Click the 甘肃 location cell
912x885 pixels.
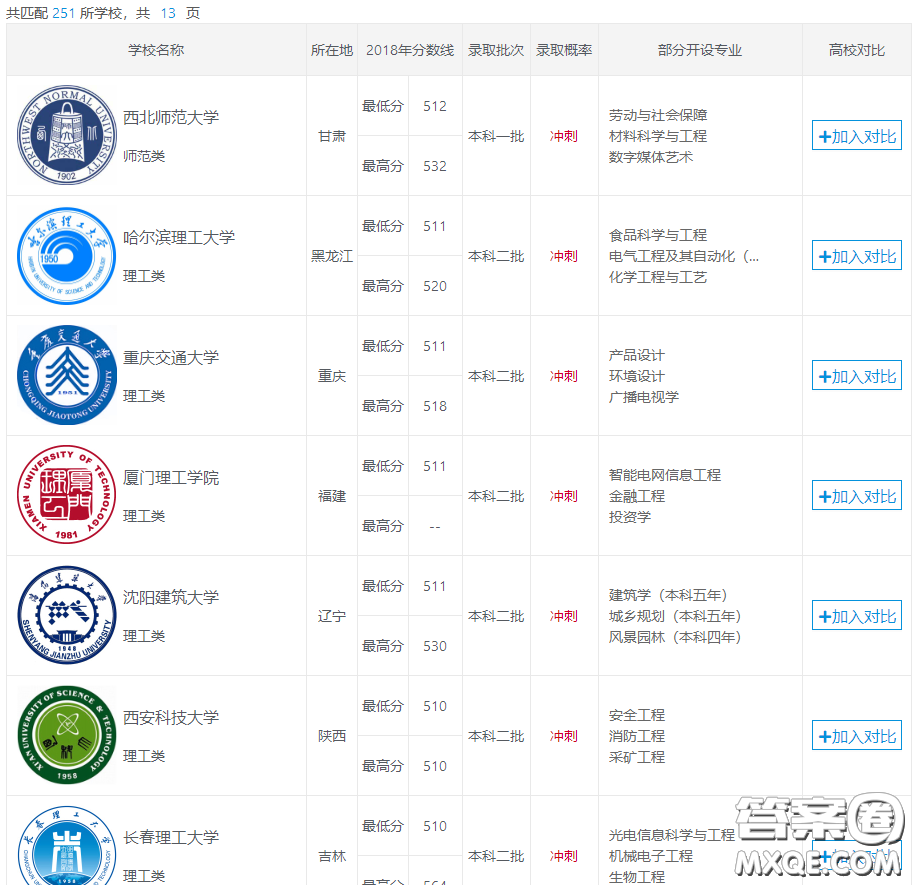tap(332, 136)
